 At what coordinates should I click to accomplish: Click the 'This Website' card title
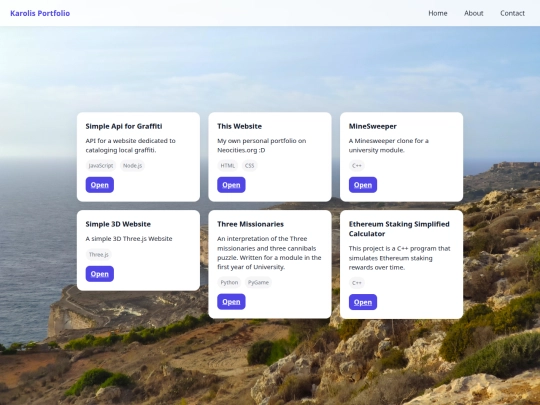(x=239, y=126)
